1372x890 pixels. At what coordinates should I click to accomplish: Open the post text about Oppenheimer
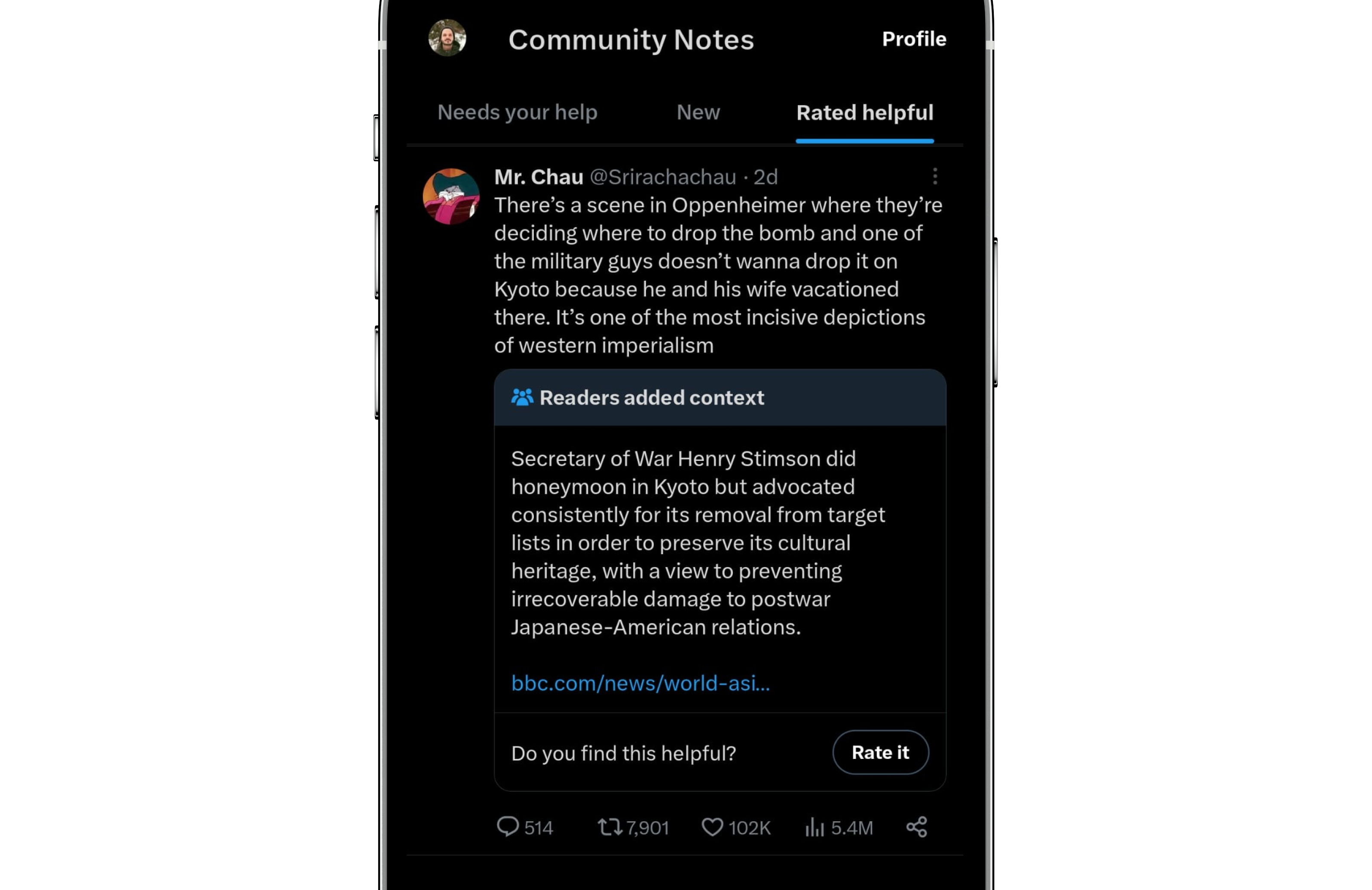(718, 275)
